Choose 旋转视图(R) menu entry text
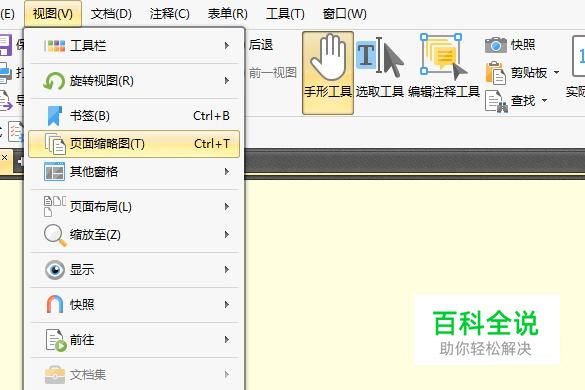The width and height of the screenshot is (585, 390). tap(102, 81)
